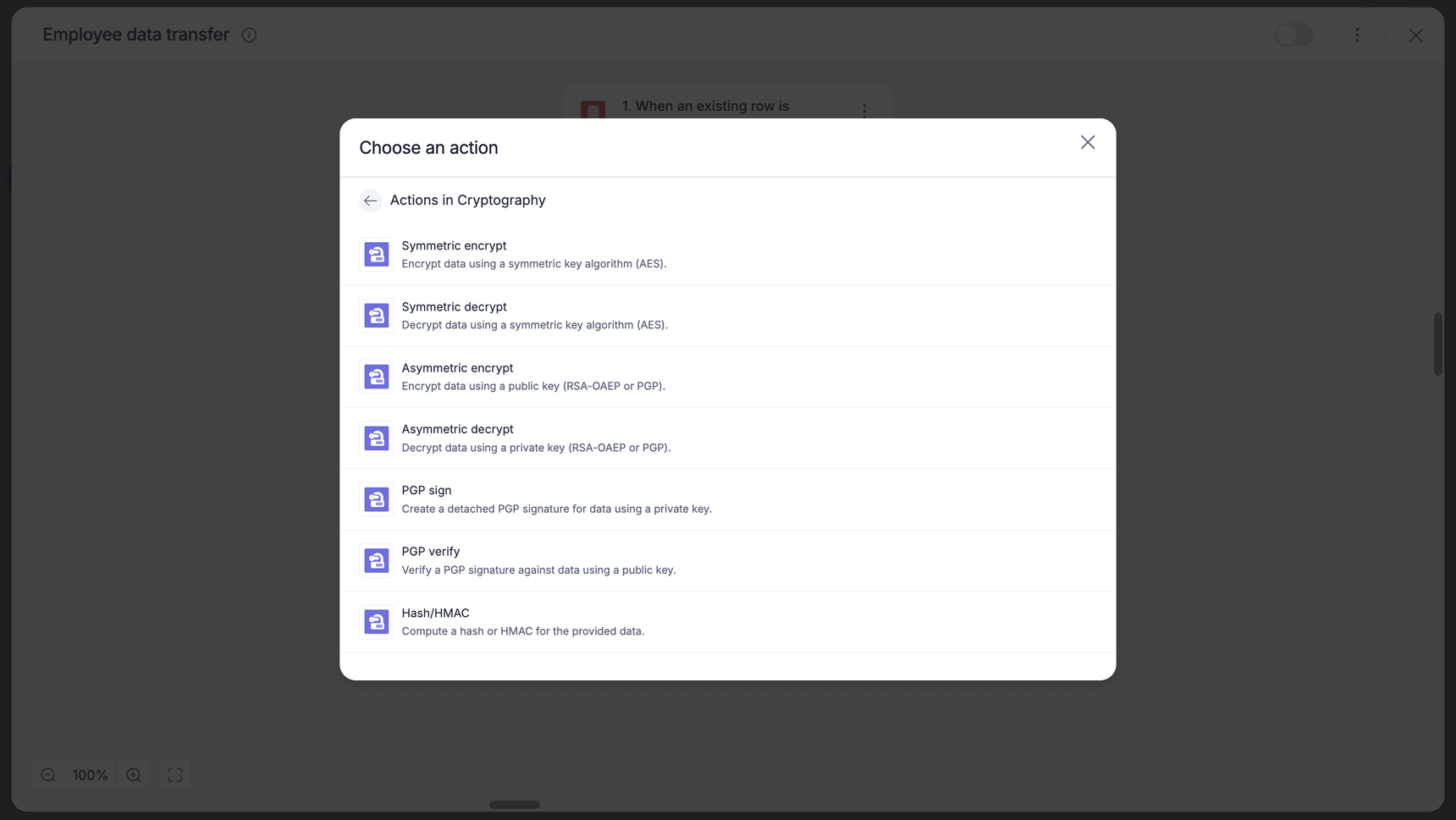Zoom out the workflow canvas
This screenshot has height=820, width=1456.
(48, 775)
